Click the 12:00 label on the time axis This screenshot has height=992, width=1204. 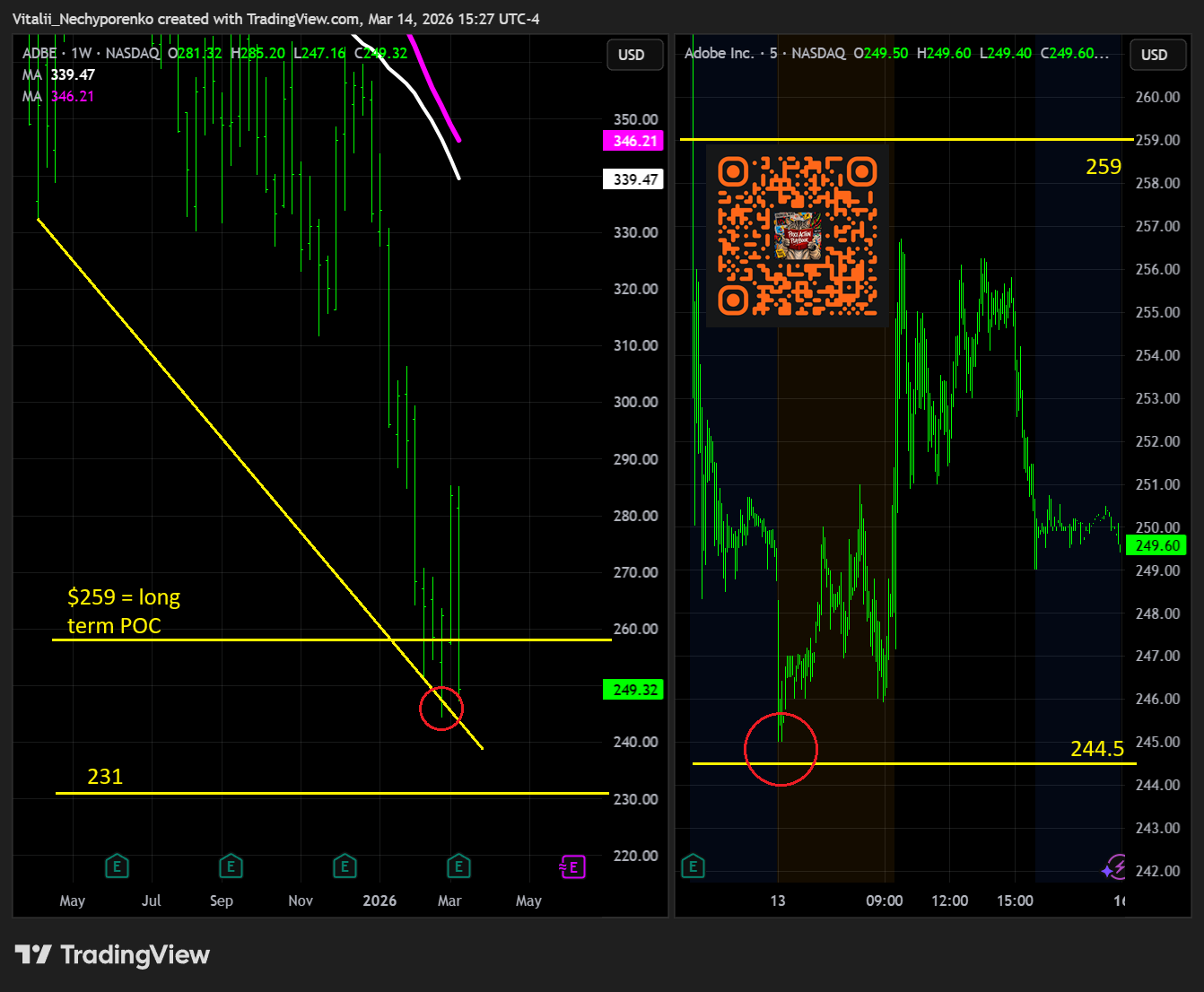(x=950, y=901)
